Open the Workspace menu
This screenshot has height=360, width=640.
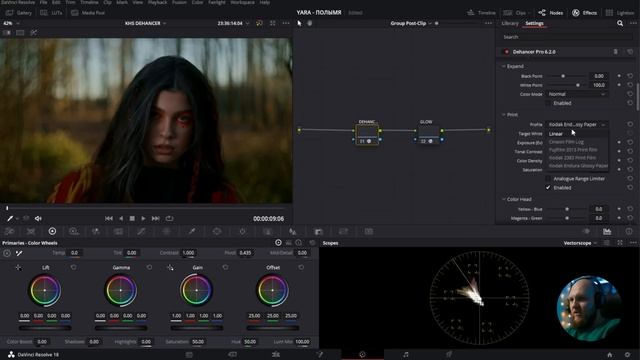point(242,2)
